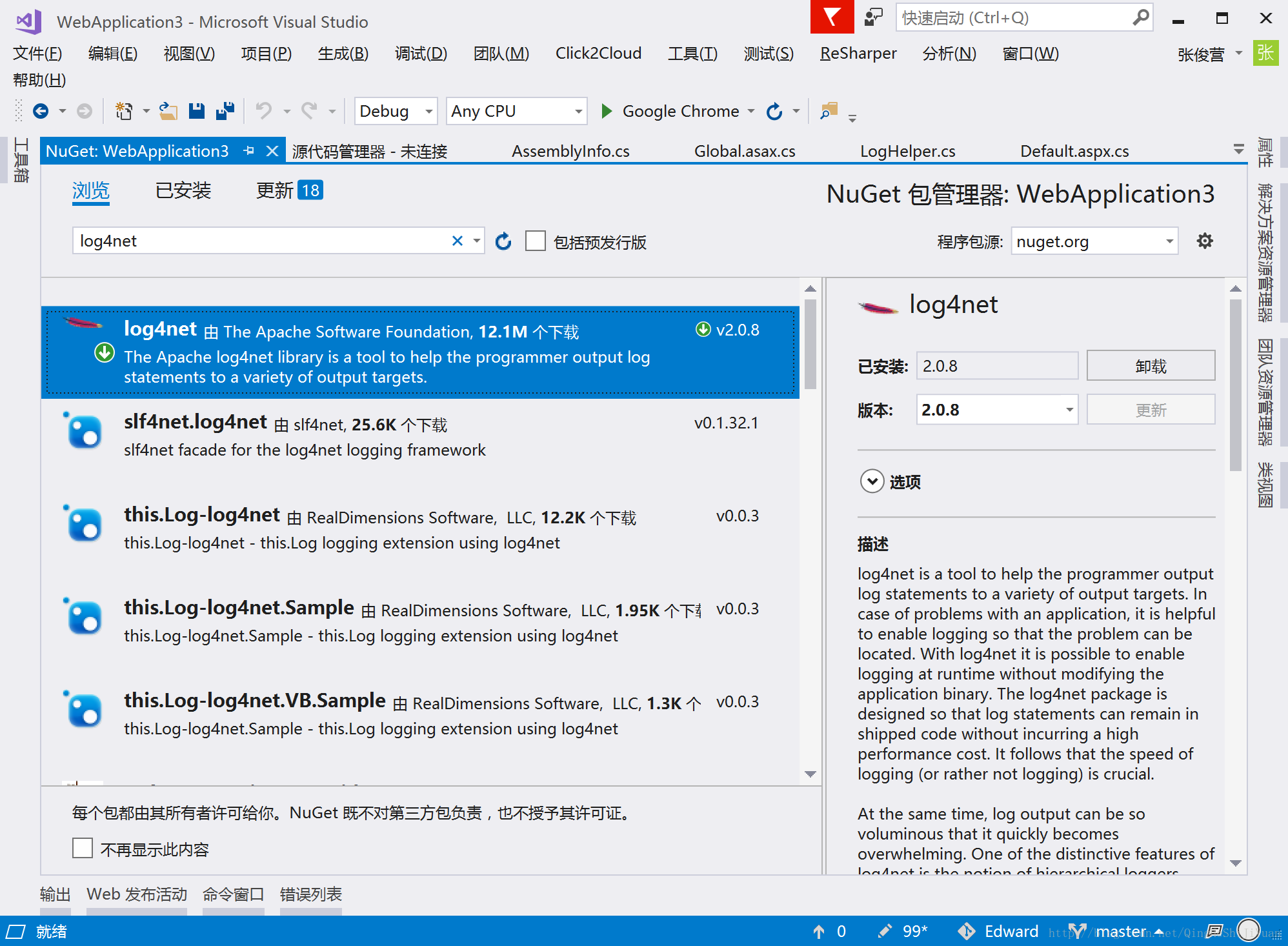Screen dimensions: 1288x946
Task: Click the 卸载 uninstall button
Action: click(x=1151, y=366)
